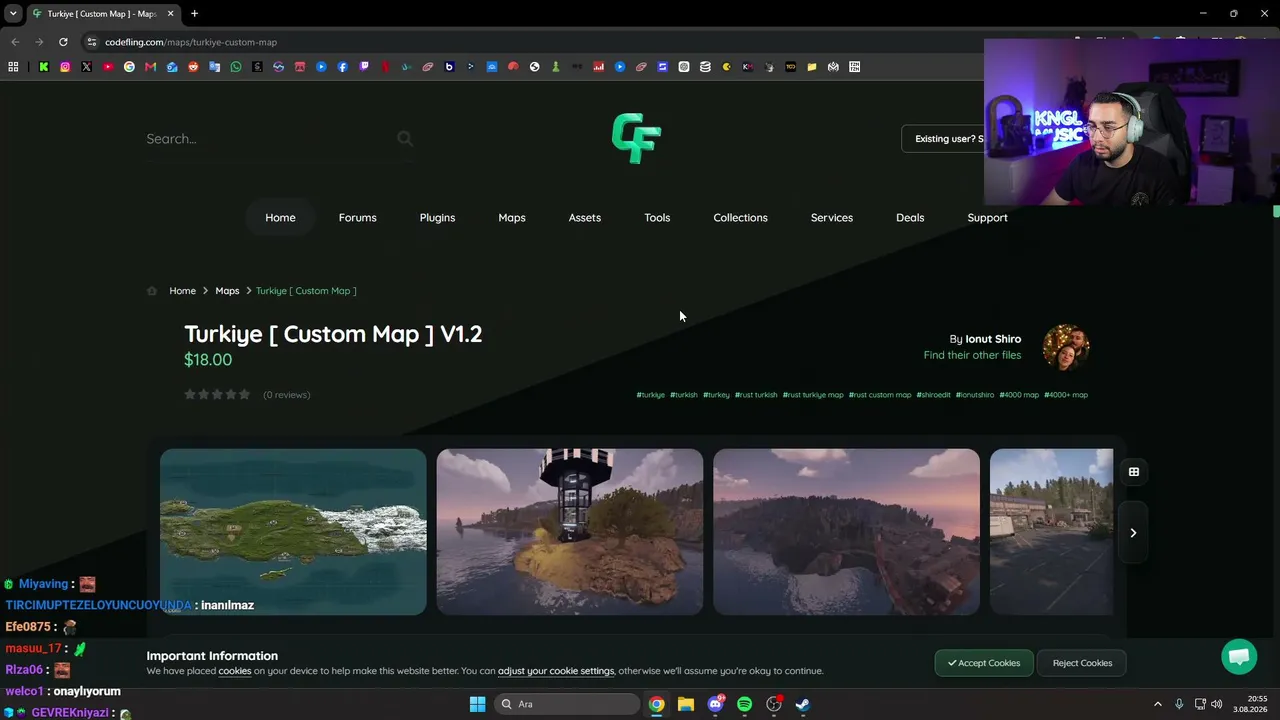1280x720 pixels.
Task: Open the Google bookmark icon
Action: click(129, 67)
